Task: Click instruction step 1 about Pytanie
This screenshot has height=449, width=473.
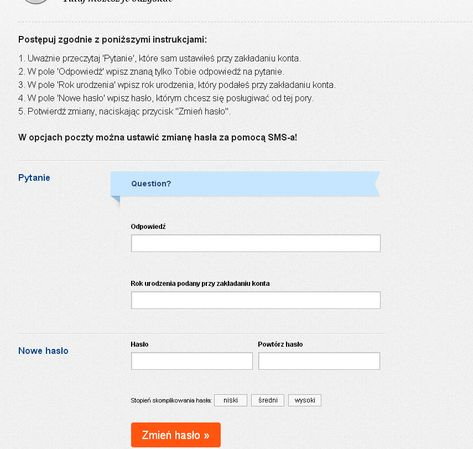Action: point(159,58)
